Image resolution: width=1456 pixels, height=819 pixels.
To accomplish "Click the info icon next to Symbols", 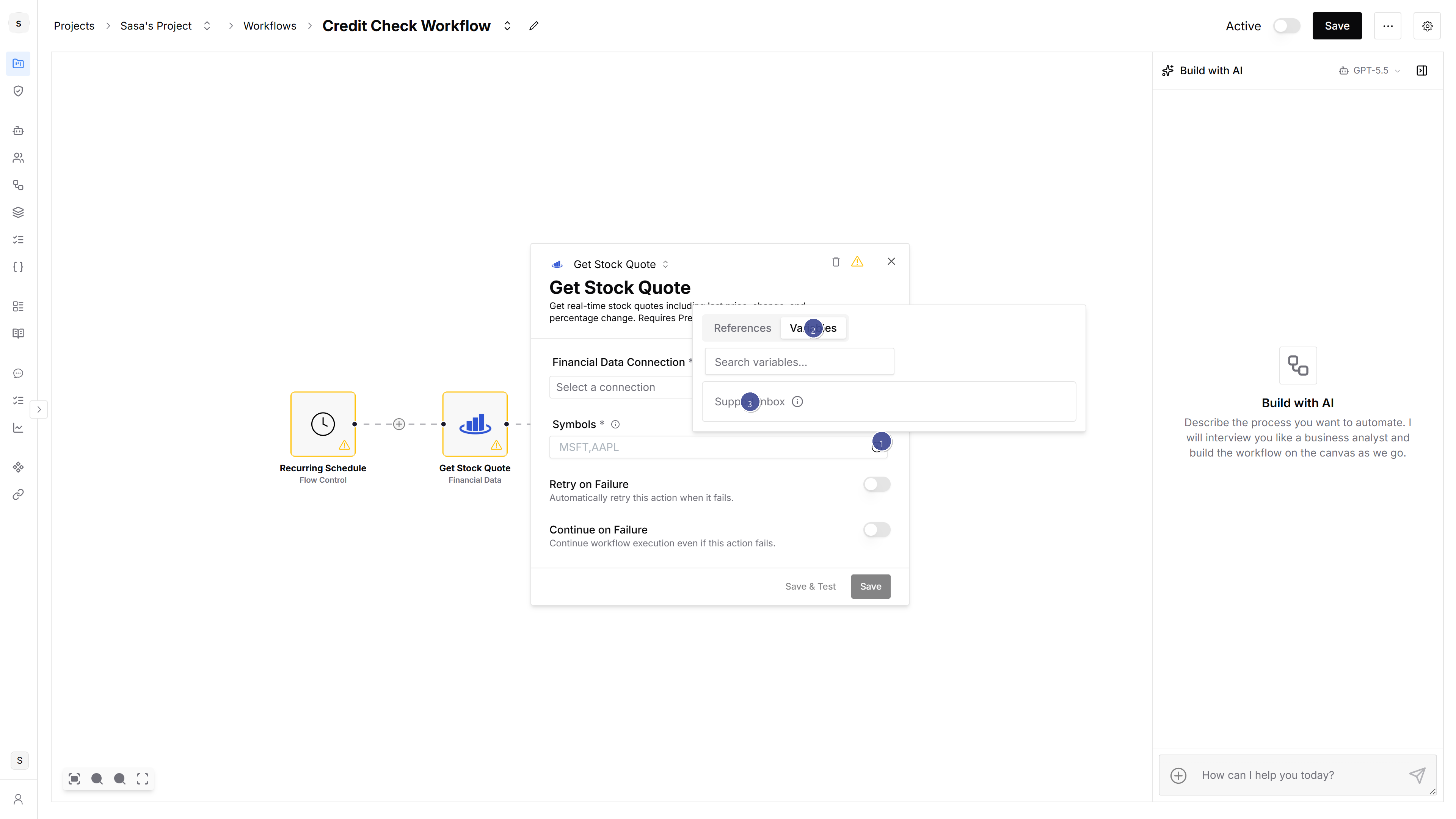I will (x=615, y=425).
